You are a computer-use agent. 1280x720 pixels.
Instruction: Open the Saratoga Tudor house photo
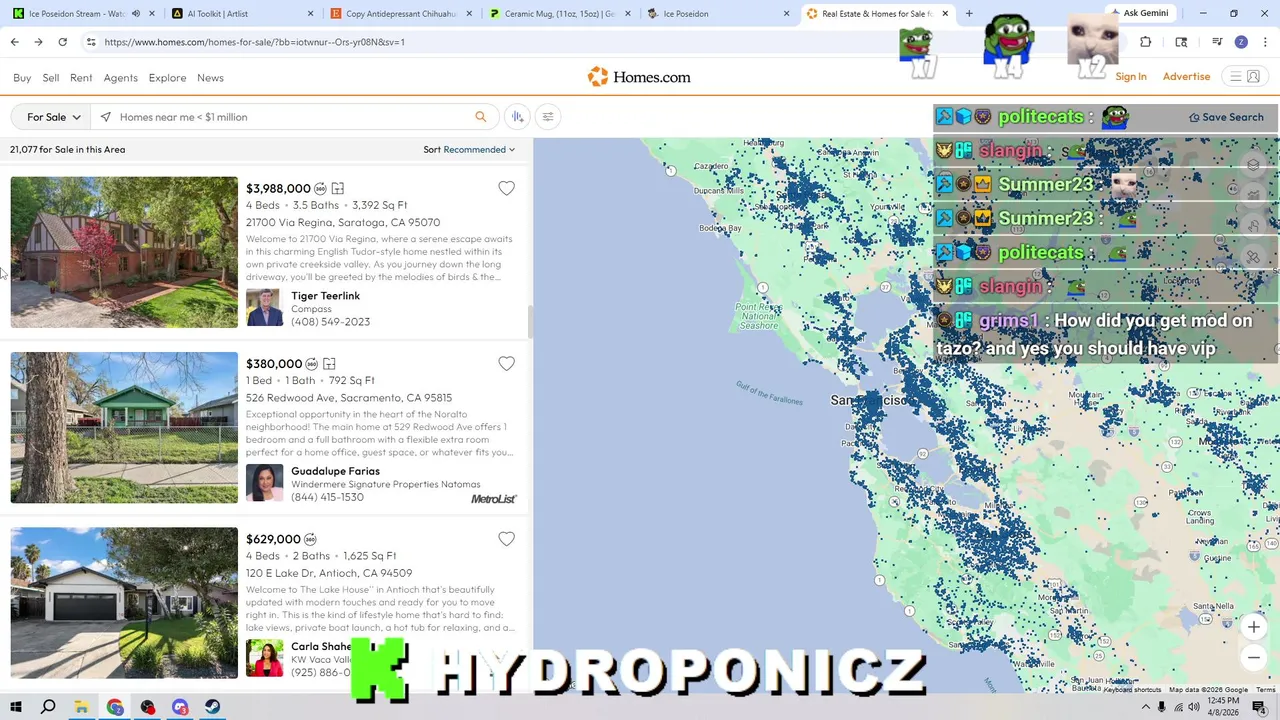click(124, 252)
